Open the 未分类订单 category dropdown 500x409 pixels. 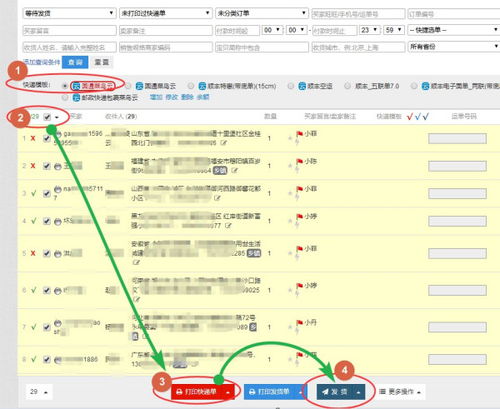pyautogui.click(x=262, y=13)
